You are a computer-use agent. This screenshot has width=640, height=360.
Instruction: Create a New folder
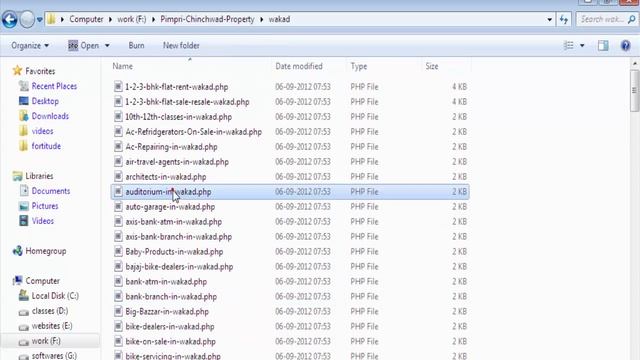pos(181,45)
